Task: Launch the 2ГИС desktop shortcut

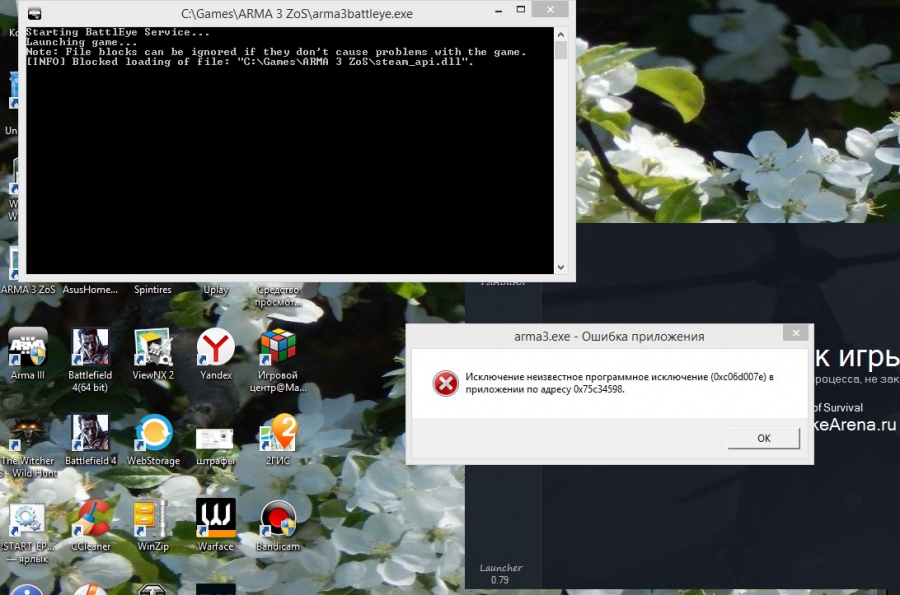Action: pyautogui.click(x=278, y=440)
